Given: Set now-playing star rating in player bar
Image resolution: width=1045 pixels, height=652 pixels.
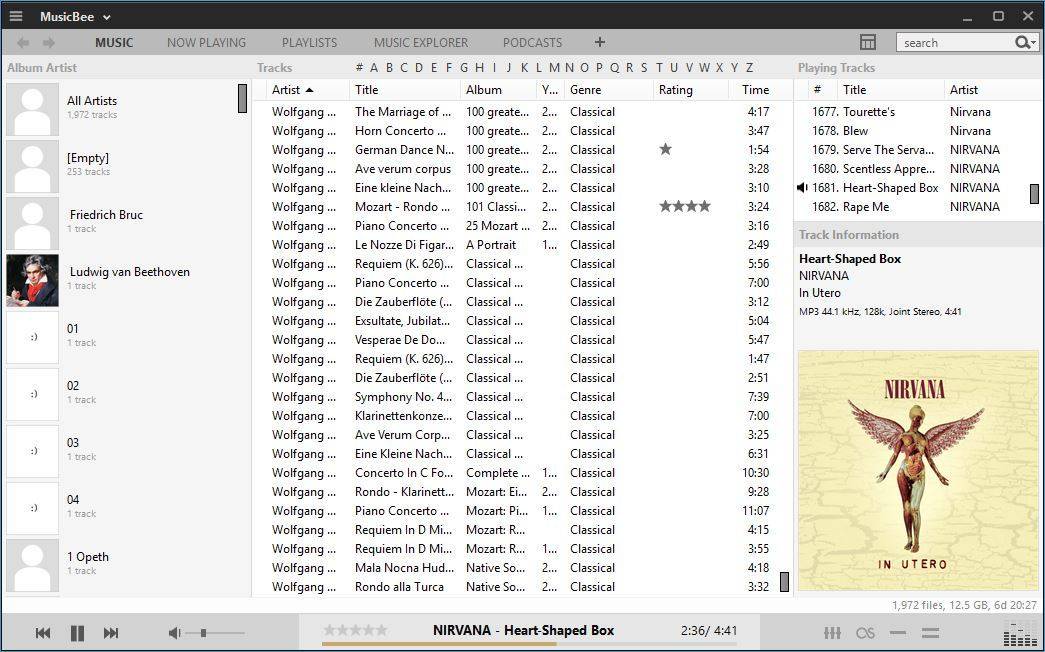Looking at the screenshot, I should pos(355,630).
